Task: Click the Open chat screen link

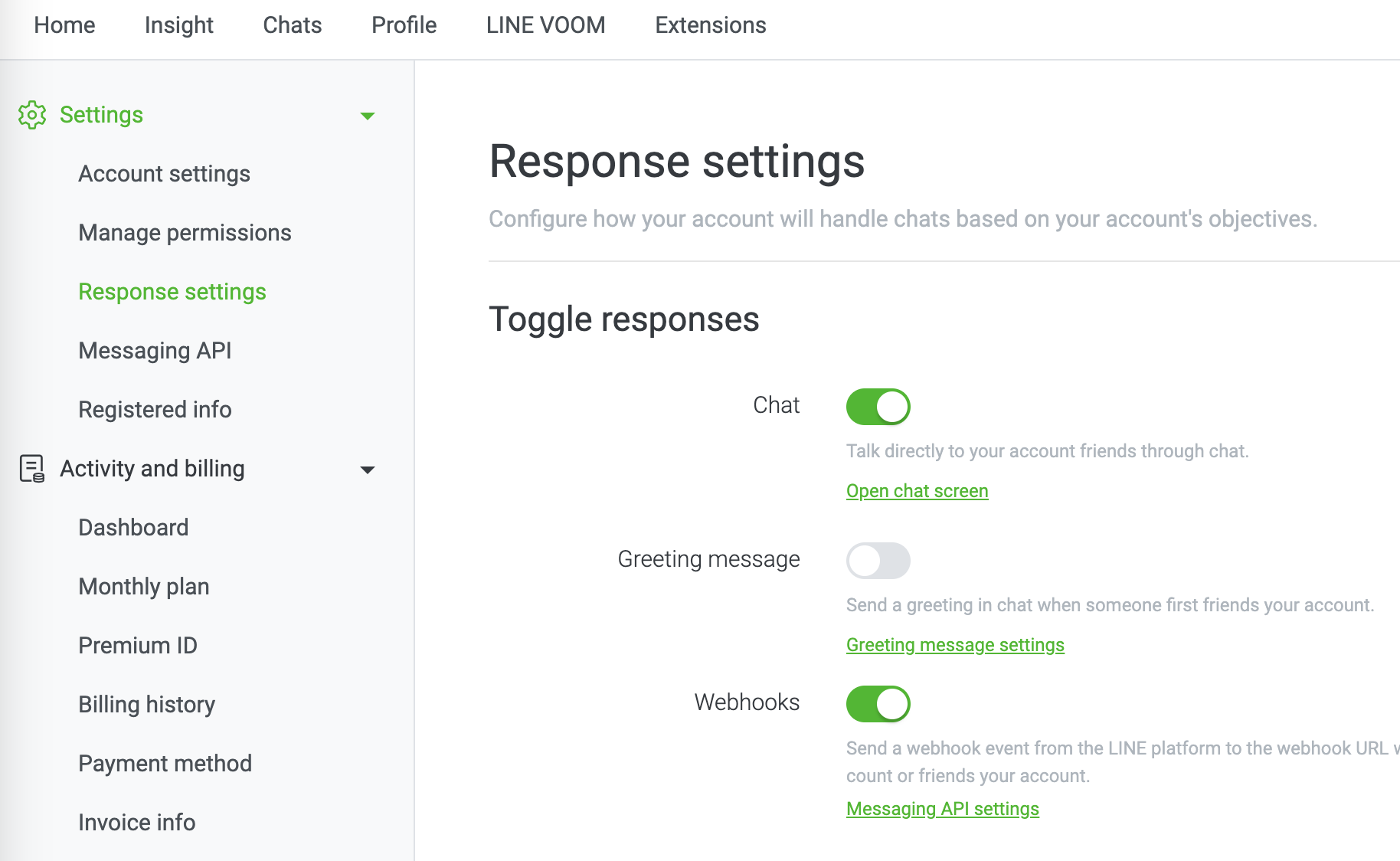Action: click(x=917, y=491)
